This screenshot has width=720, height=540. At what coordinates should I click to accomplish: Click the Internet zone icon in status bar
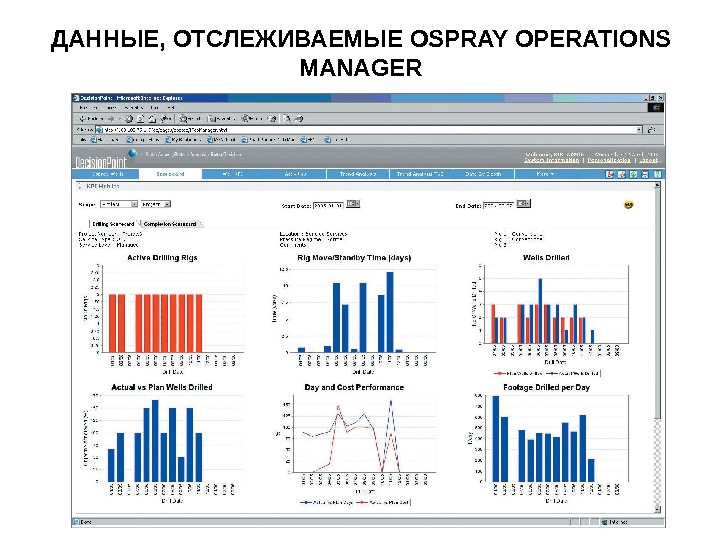pos(605,522)
